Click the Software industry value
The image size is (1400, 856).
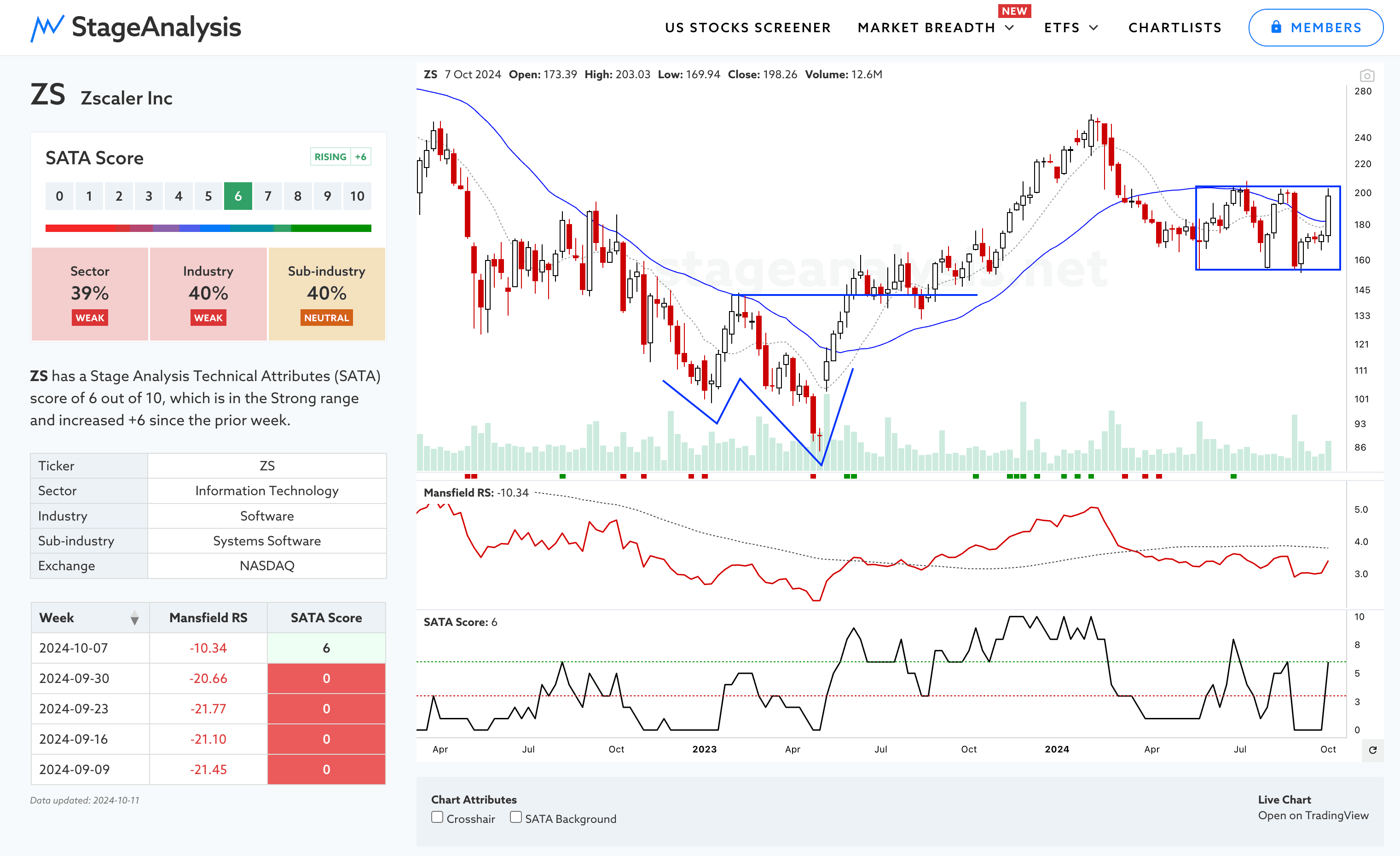(x=266, y=516)
